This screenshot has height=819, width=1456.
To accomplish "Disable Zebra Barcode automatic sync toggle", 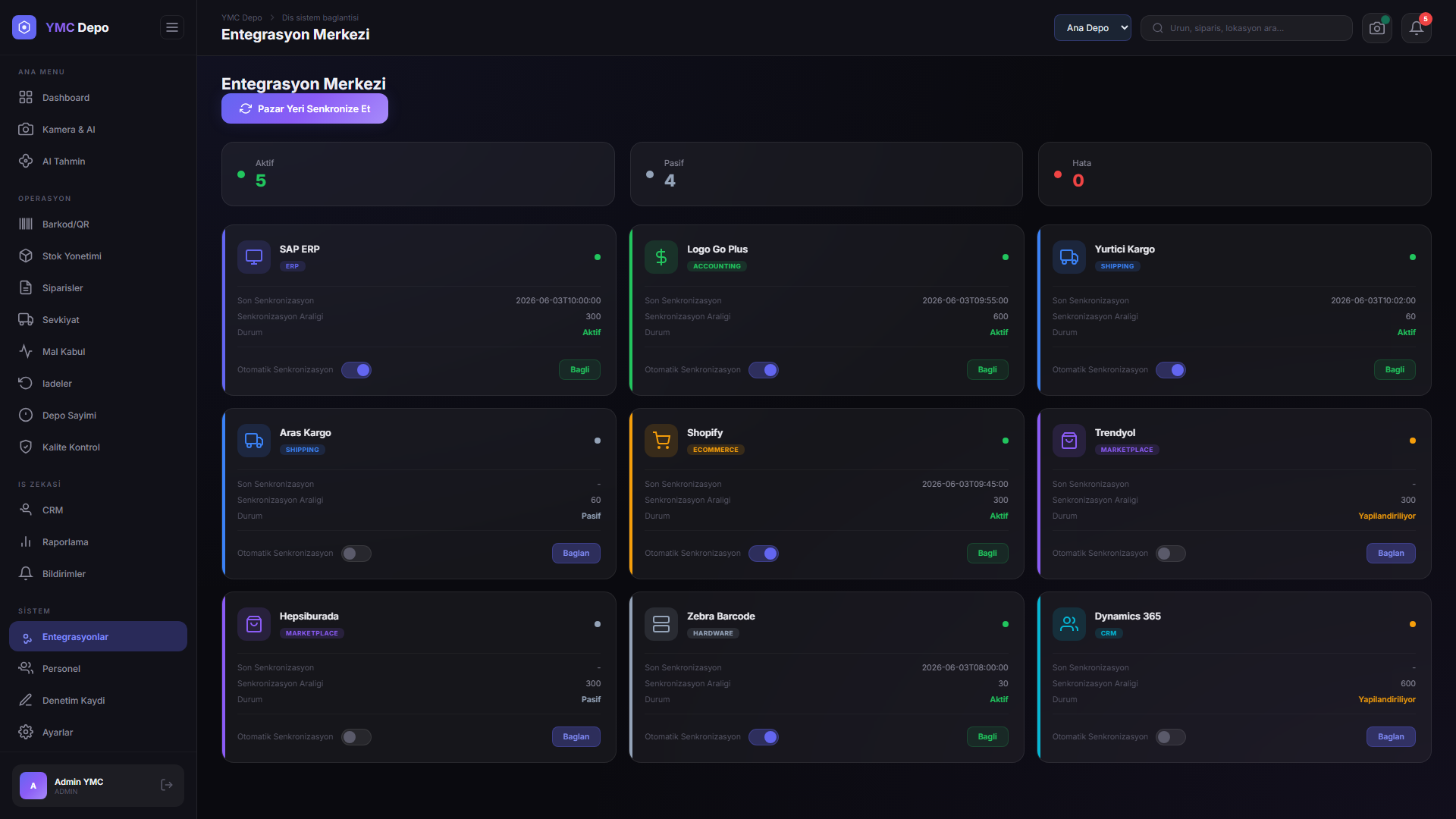I will pos(764,737).
